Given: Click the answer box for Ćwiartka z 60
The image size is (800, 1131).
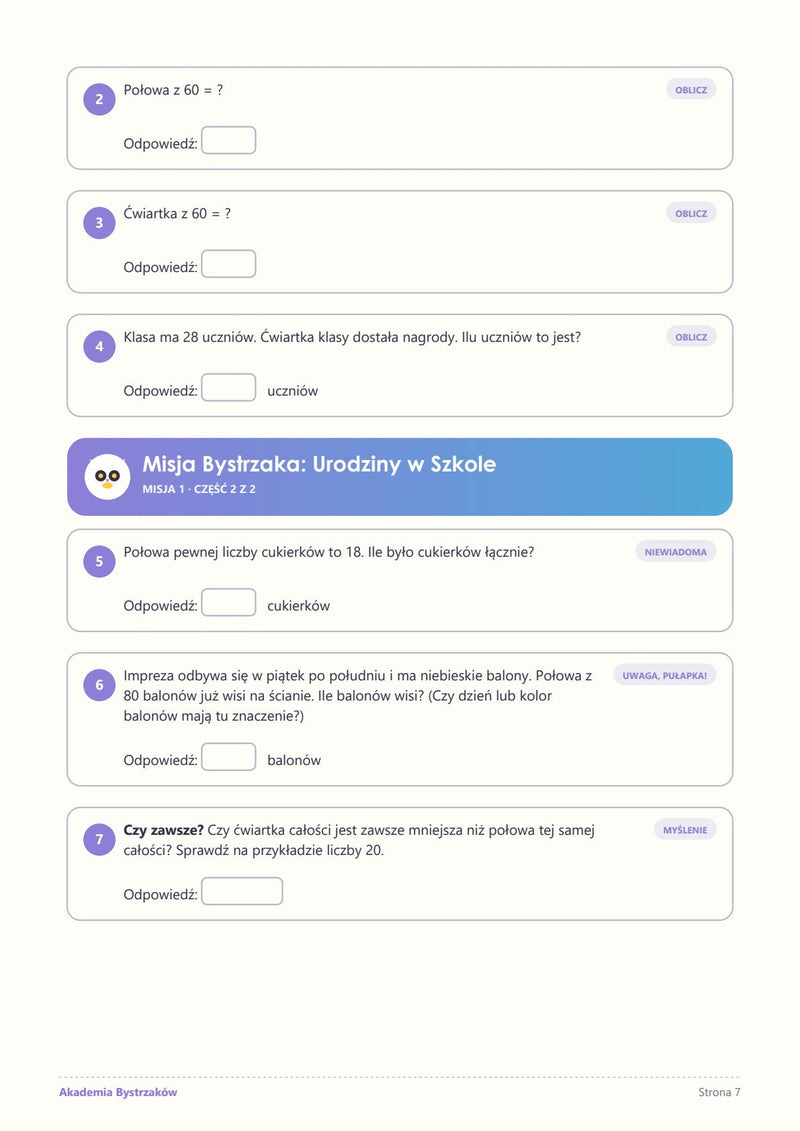Looking at the screenshot, I should click(229, 264).
